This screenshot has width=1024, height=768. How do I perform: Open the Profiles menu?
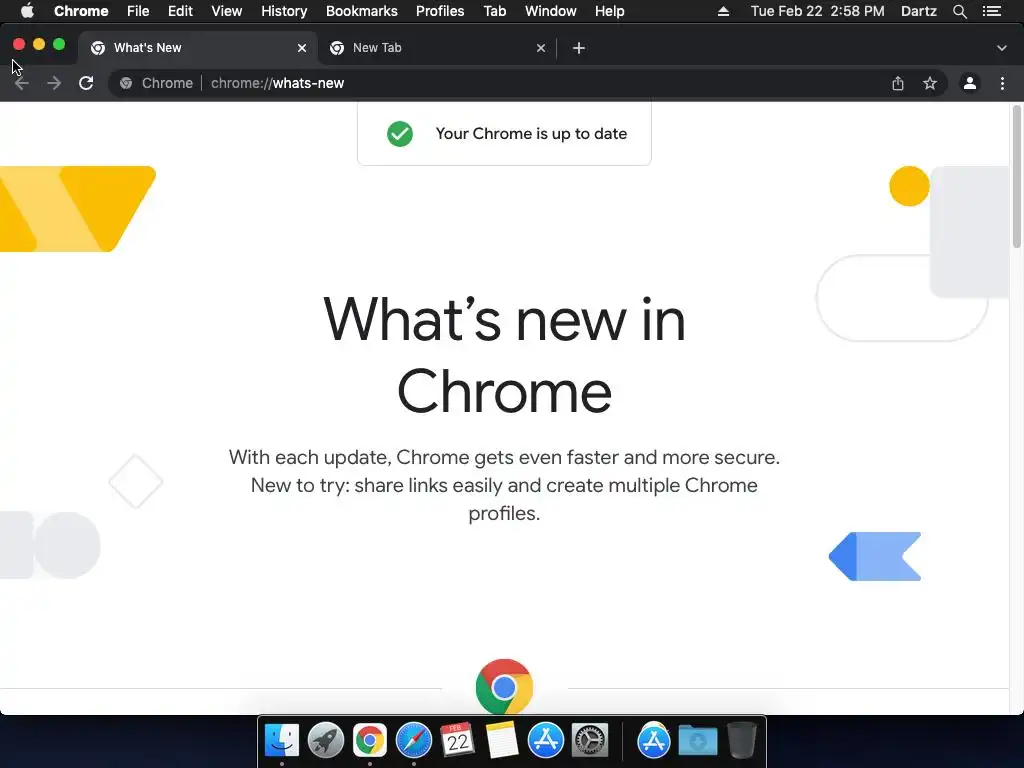pyautogui.click(x=440, y=11)
